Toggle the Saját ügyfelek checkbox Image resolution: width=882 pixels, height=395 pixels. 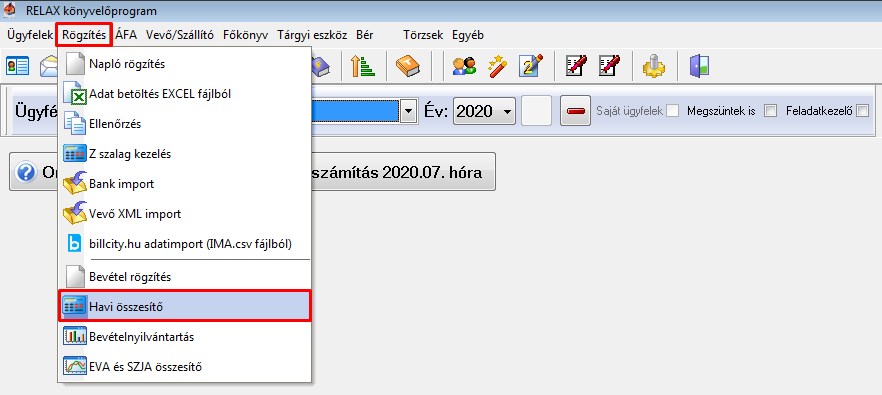click(672, 111)
